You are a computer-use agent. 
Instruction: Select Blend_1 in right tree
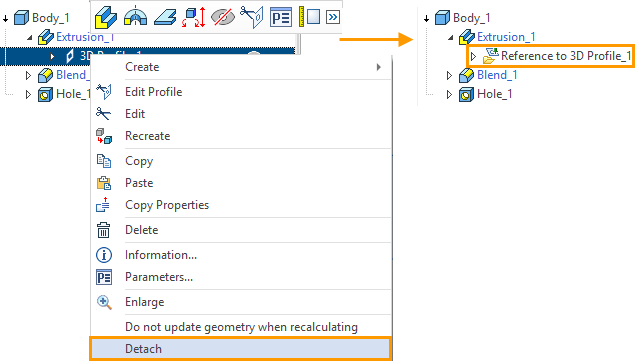pyautogui.click(x=497, y=75)
